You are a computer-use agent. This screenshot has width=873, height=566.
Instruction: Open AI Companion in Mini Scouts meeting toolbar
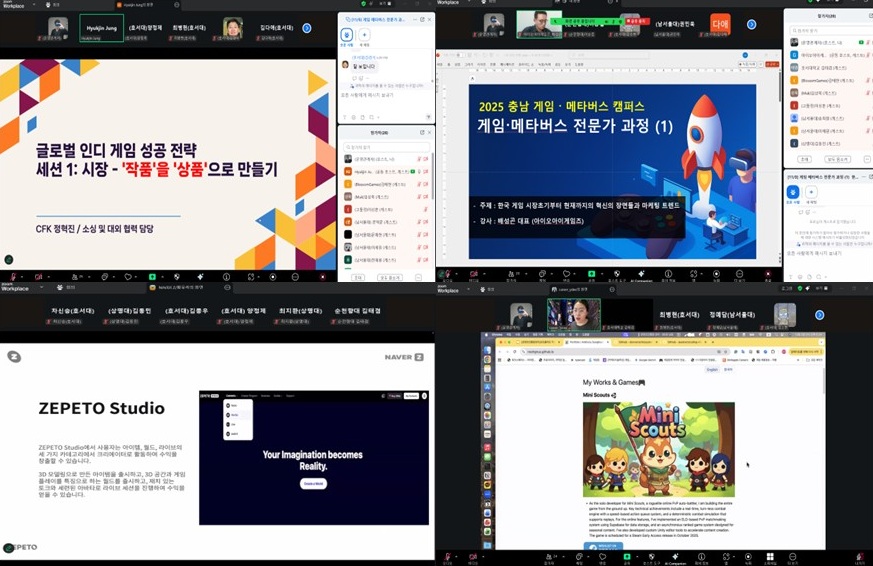pos(675,557)
